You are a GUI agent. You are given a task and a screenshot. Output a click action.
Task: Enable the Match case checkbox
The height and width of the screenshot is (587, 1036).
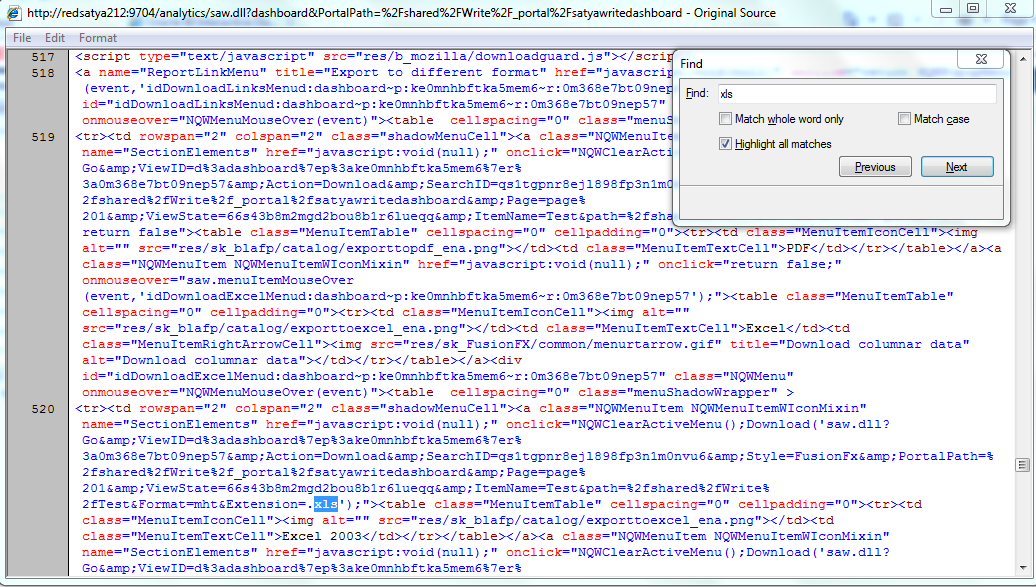coord(905,119)
